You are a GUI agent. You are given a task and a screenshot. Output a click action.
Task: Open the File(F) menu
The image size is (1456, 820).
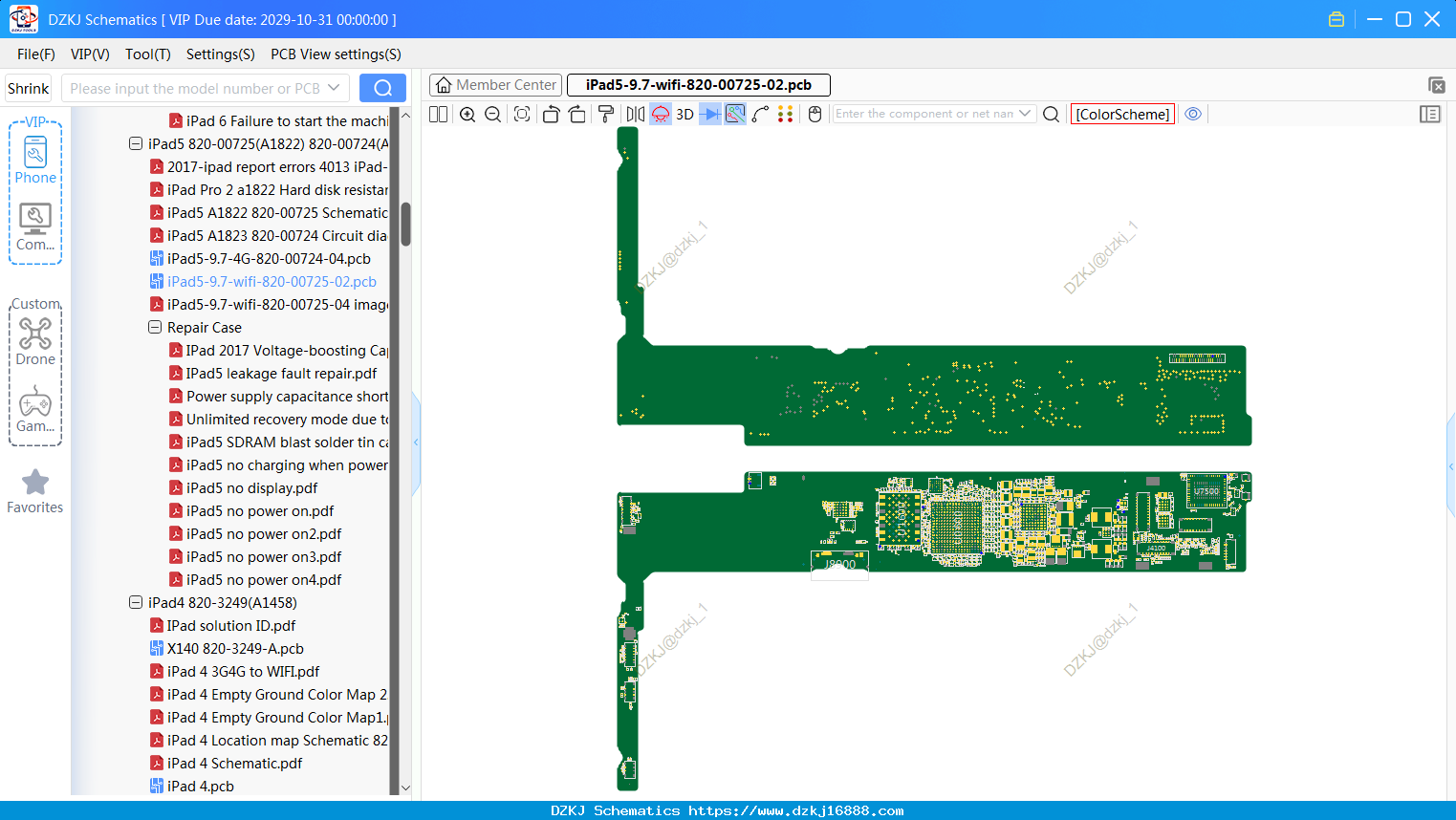36,54
